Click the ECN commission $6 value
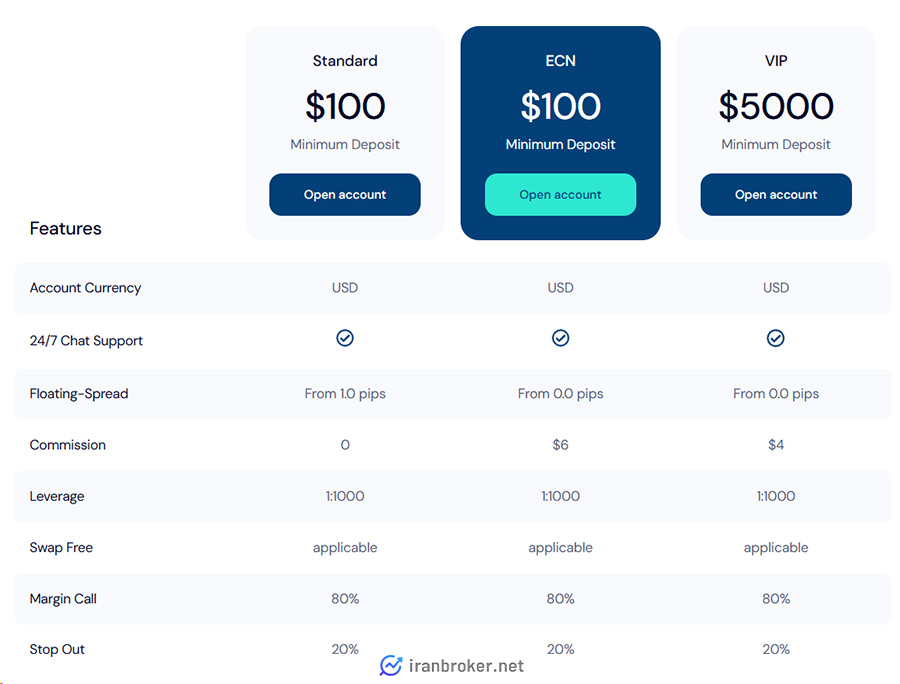The height and width of the screenshot is (684, 900). pos(560,445)
